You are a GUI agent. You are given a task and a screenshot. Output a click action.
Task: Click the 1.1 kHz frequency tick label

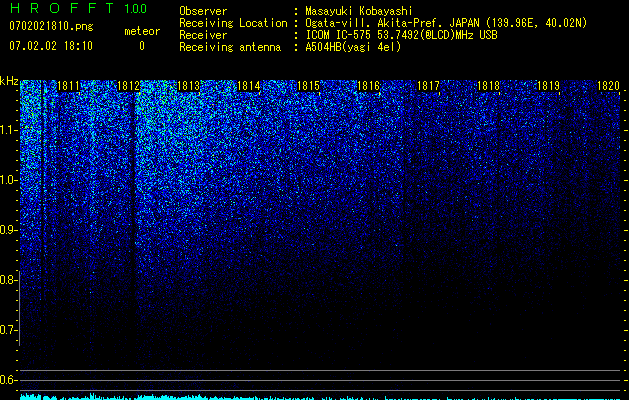(8, 130)
